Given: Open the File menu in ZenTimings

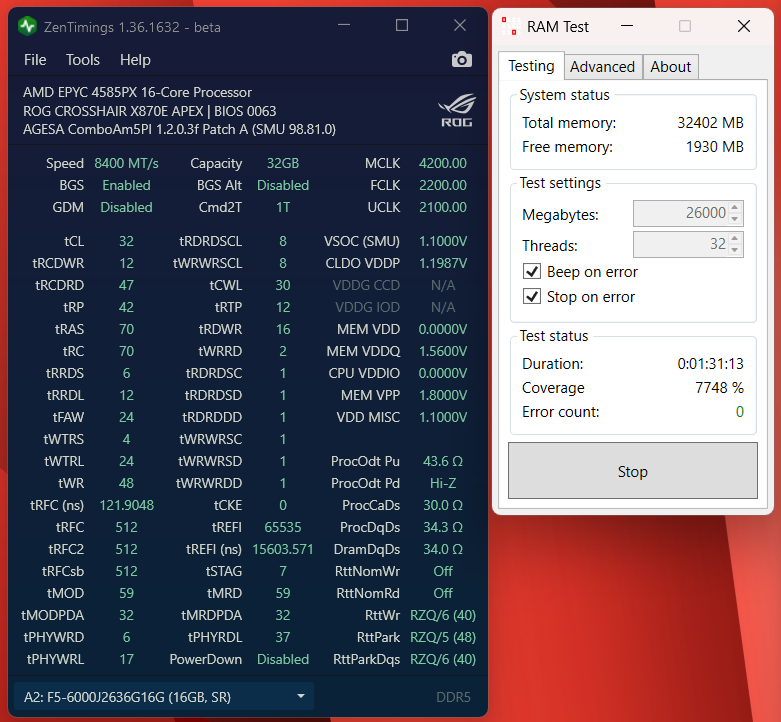Looking at the screenshot, I should point(35,60).
